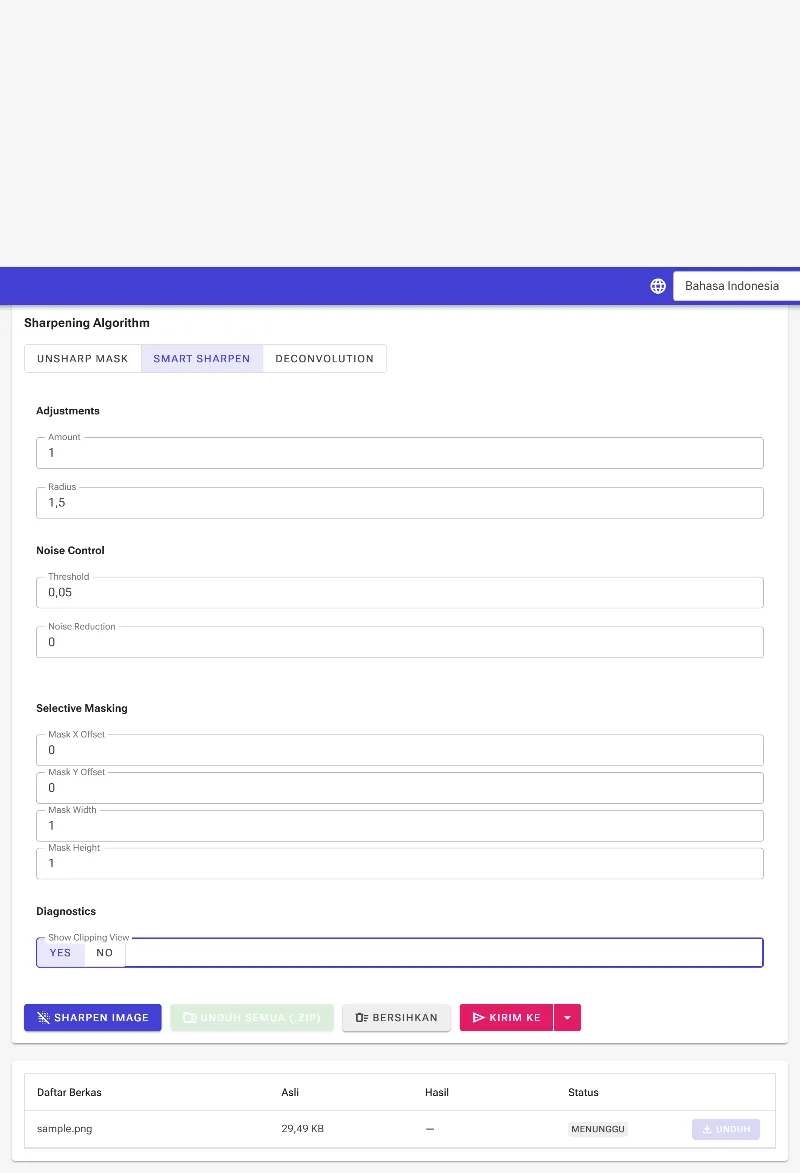The image size is (800, 1173).
Task: Click the Noise Reduction input field
Action: [400, 642]
